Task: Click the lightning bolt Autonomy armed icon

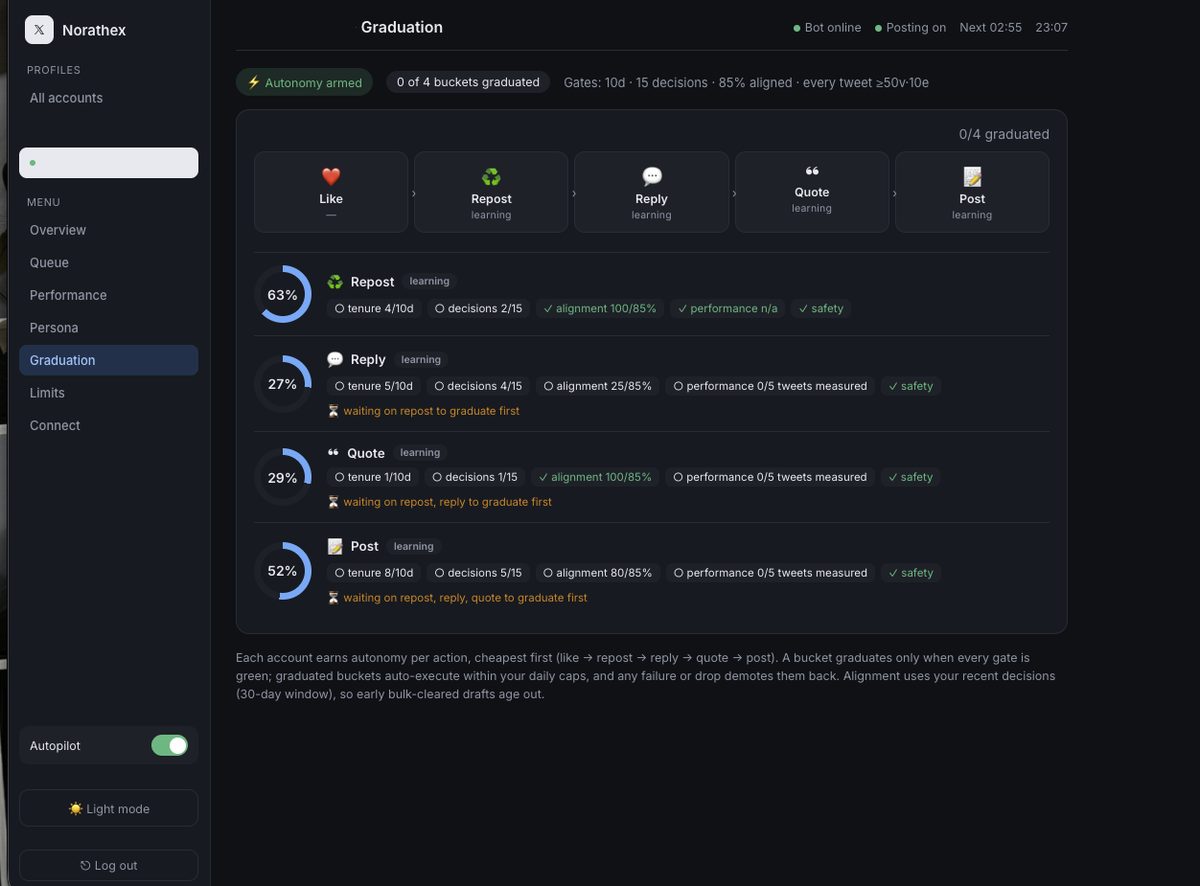Action: click(x=254, y=82)
